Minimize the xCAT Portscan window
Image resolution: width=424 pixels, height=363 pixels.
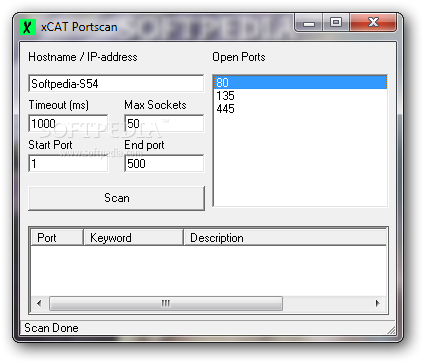(309, 23)
